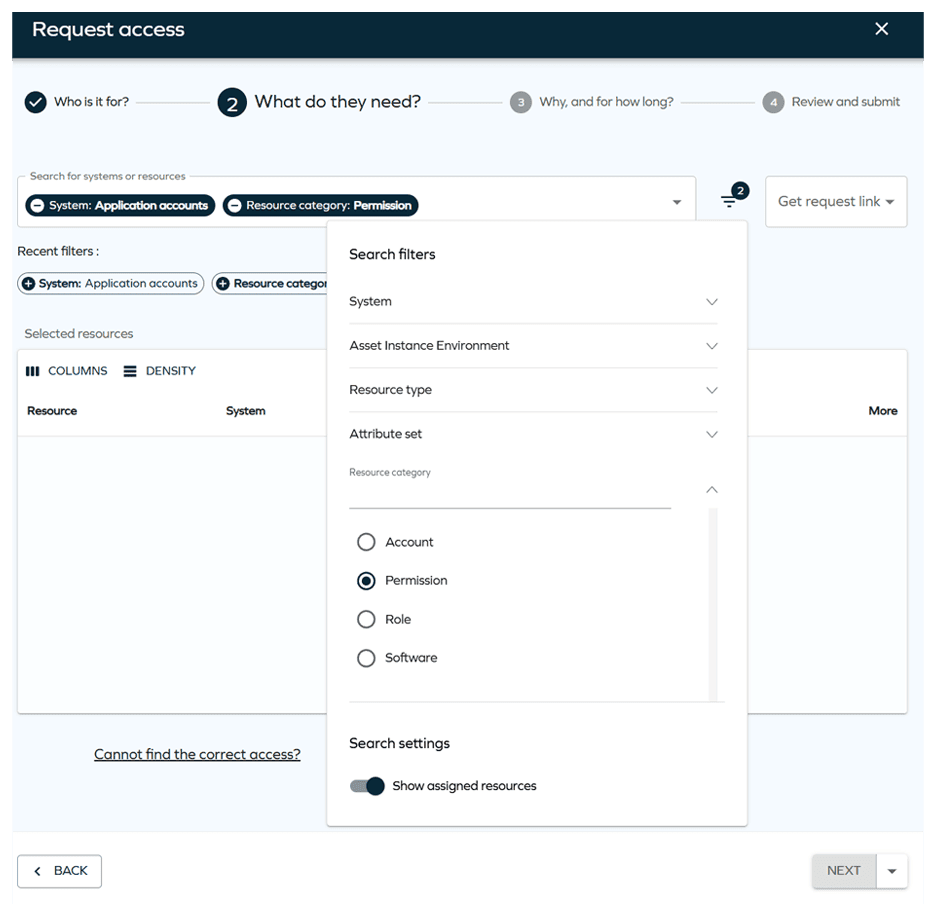The image size is (936, 916).
Task: Open the Get request link dropdown
Action: point(835,202)
